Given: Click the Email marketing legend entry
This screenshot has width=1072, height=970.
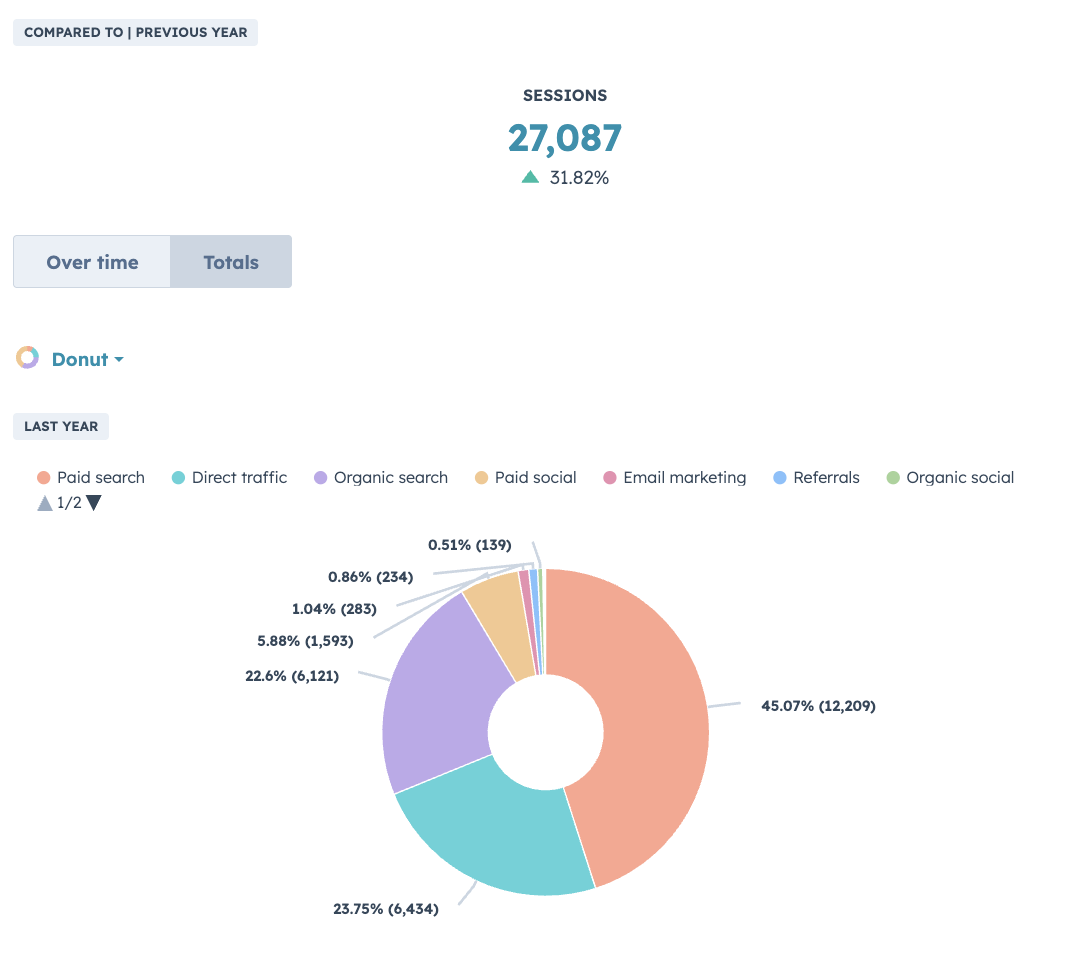Looking at the screenshot, I should click(x=675, y=478).
